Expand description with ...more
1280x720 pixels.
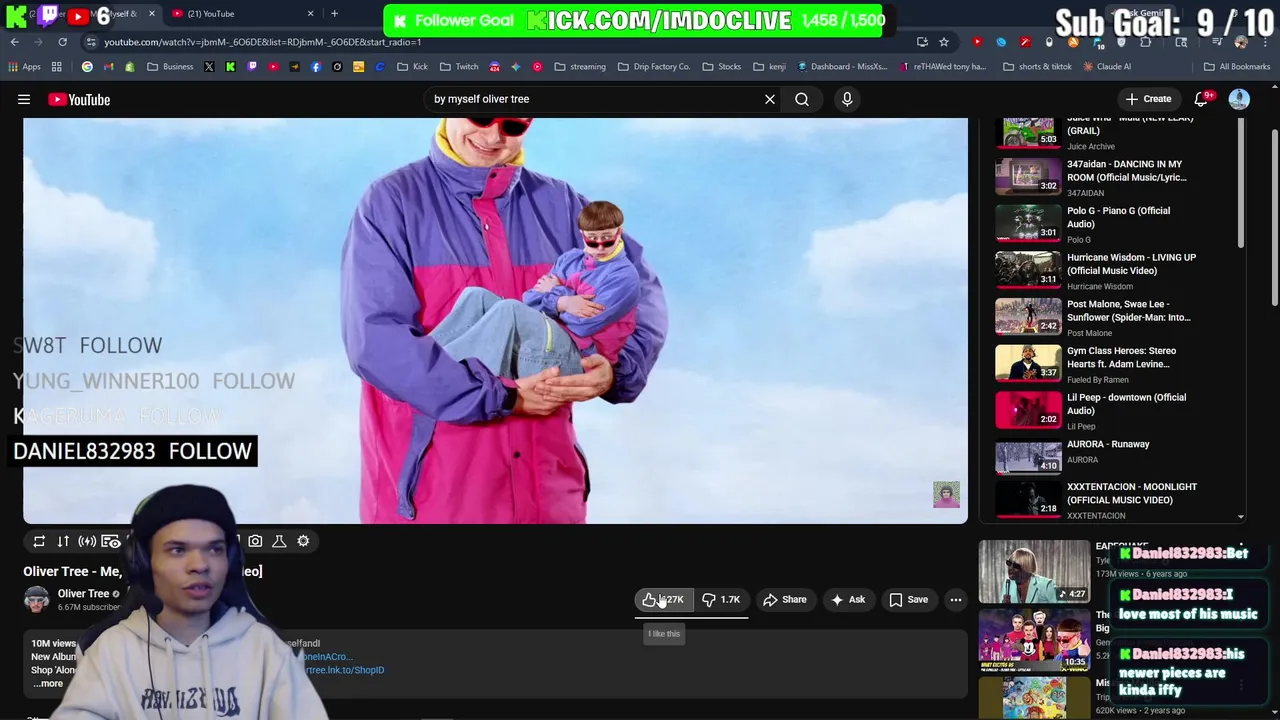[x=48, y=684]
